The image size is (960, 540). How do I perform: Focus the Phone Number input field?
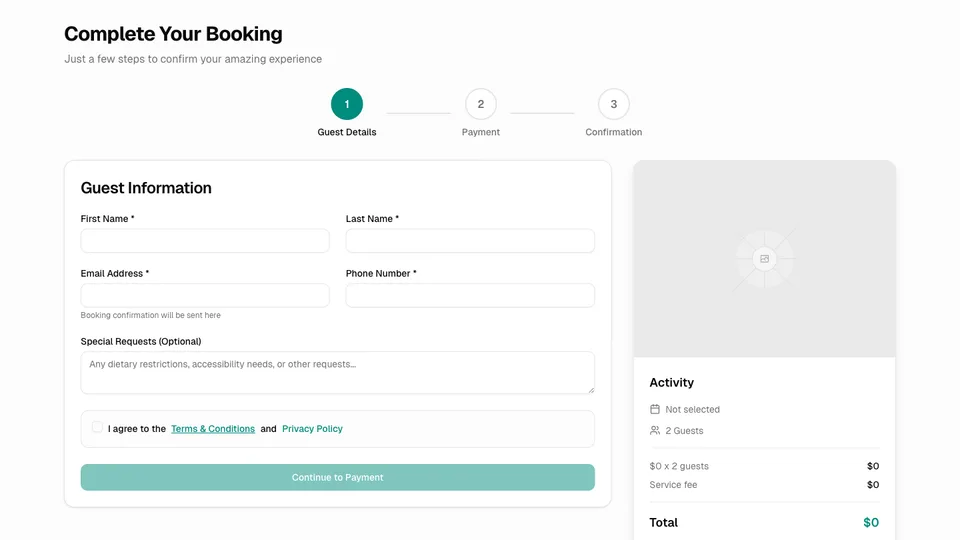click(x=470, y=295)
